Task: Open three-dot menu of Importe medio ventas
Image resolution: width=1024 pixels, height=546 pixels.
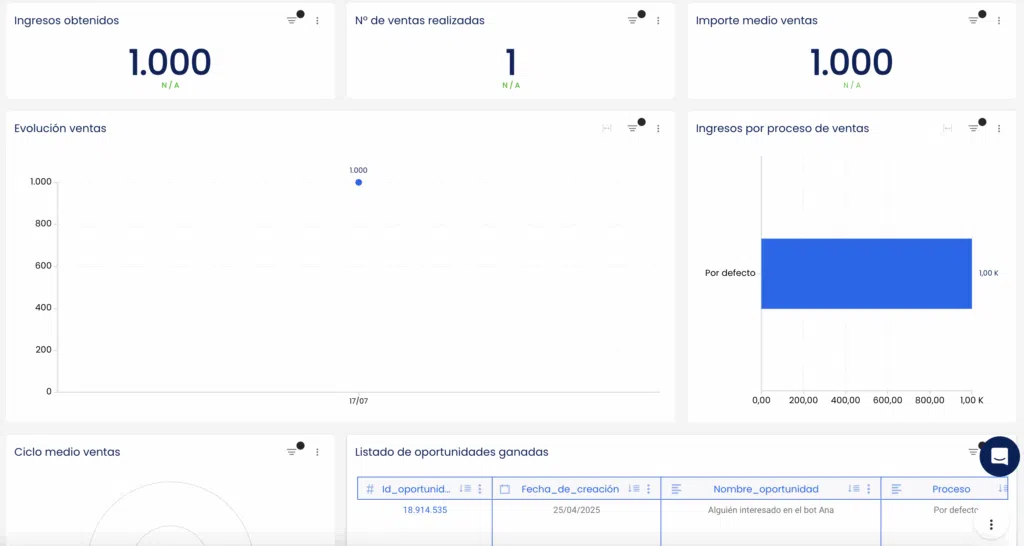Action: (x=999, y=21)
